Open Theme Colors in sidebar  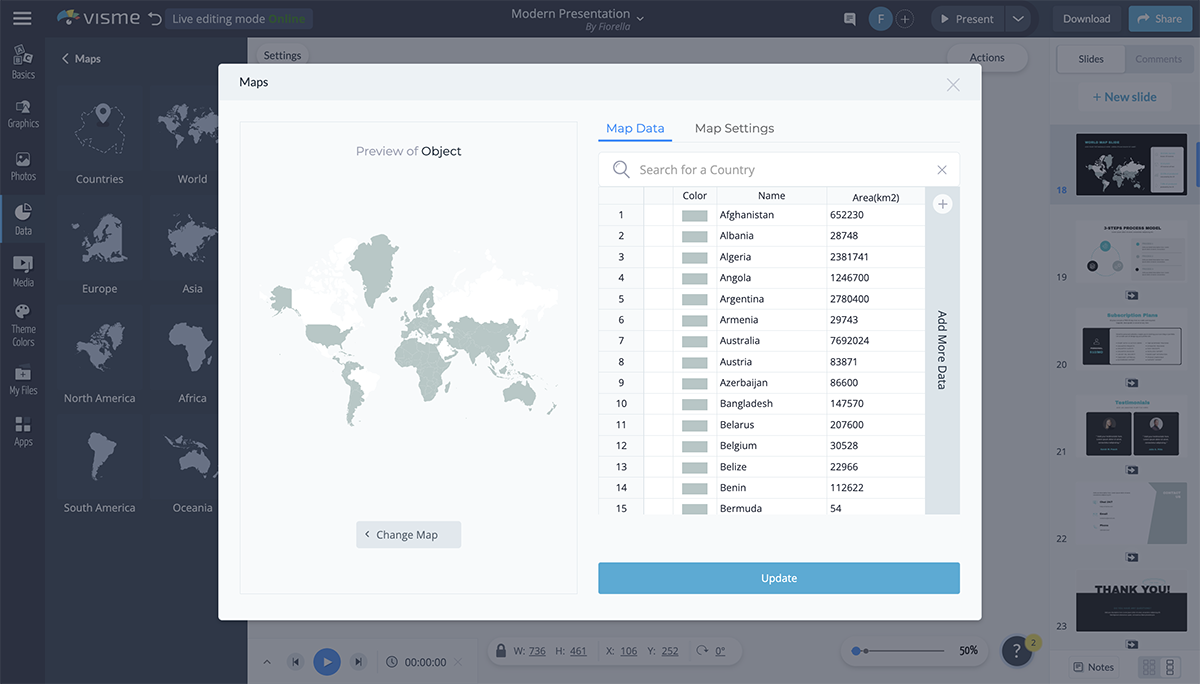23,326
